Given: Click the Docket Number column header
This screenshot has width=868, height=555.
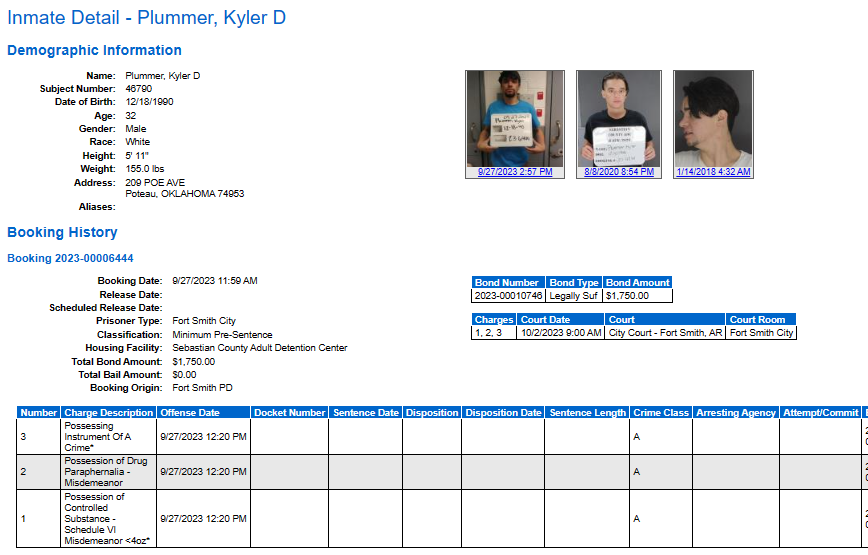Looking at the screenshot, I should coord(290,413).
